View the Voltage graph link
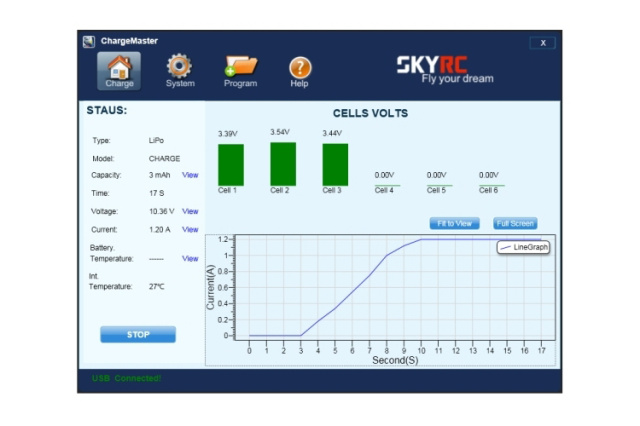The image size is (640, 426). 190,211
